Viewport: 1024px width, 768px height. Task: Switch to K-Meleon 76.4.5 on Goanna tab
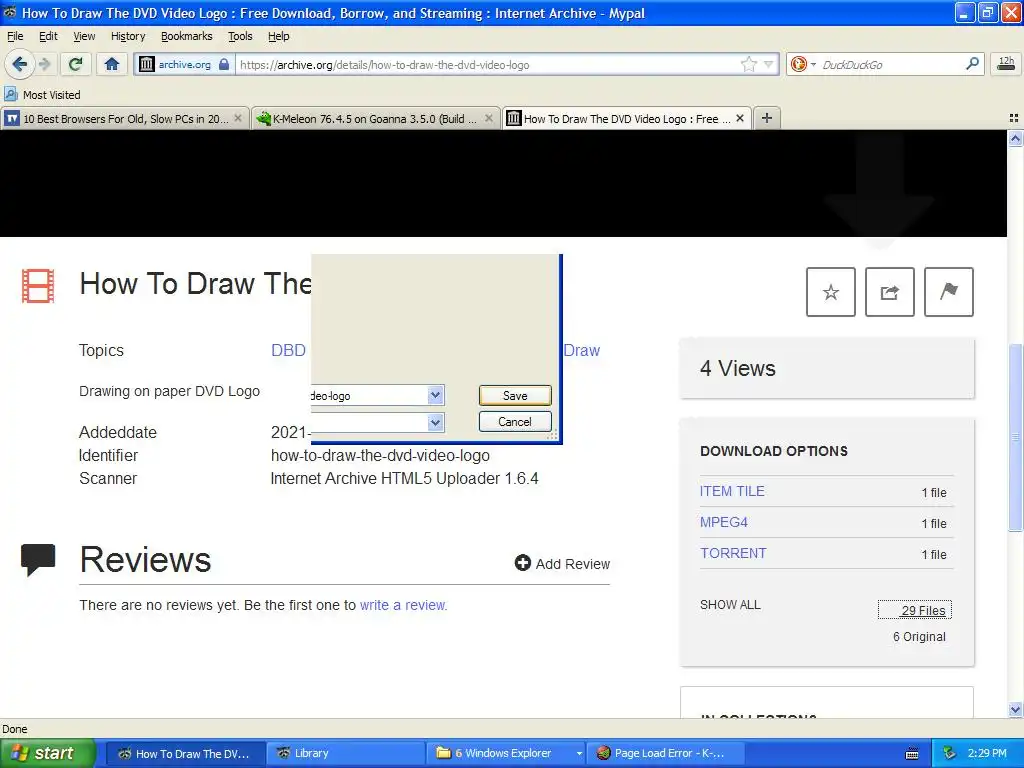click(x=376, y=118)
